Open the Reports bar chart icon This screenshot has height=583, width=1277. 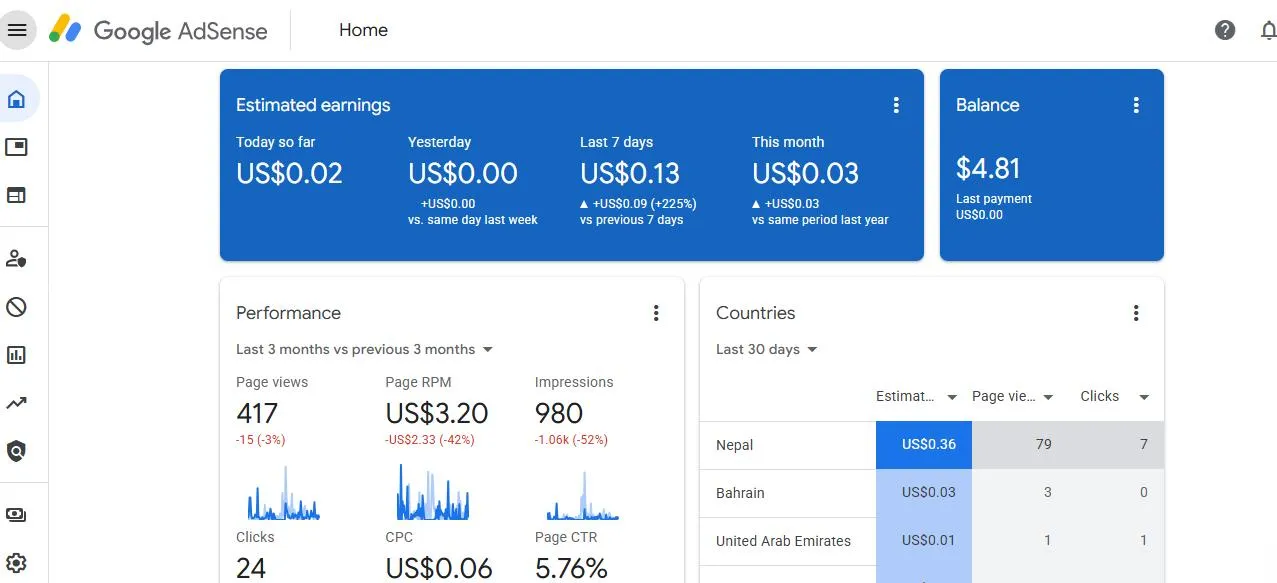tap(17, 355)
